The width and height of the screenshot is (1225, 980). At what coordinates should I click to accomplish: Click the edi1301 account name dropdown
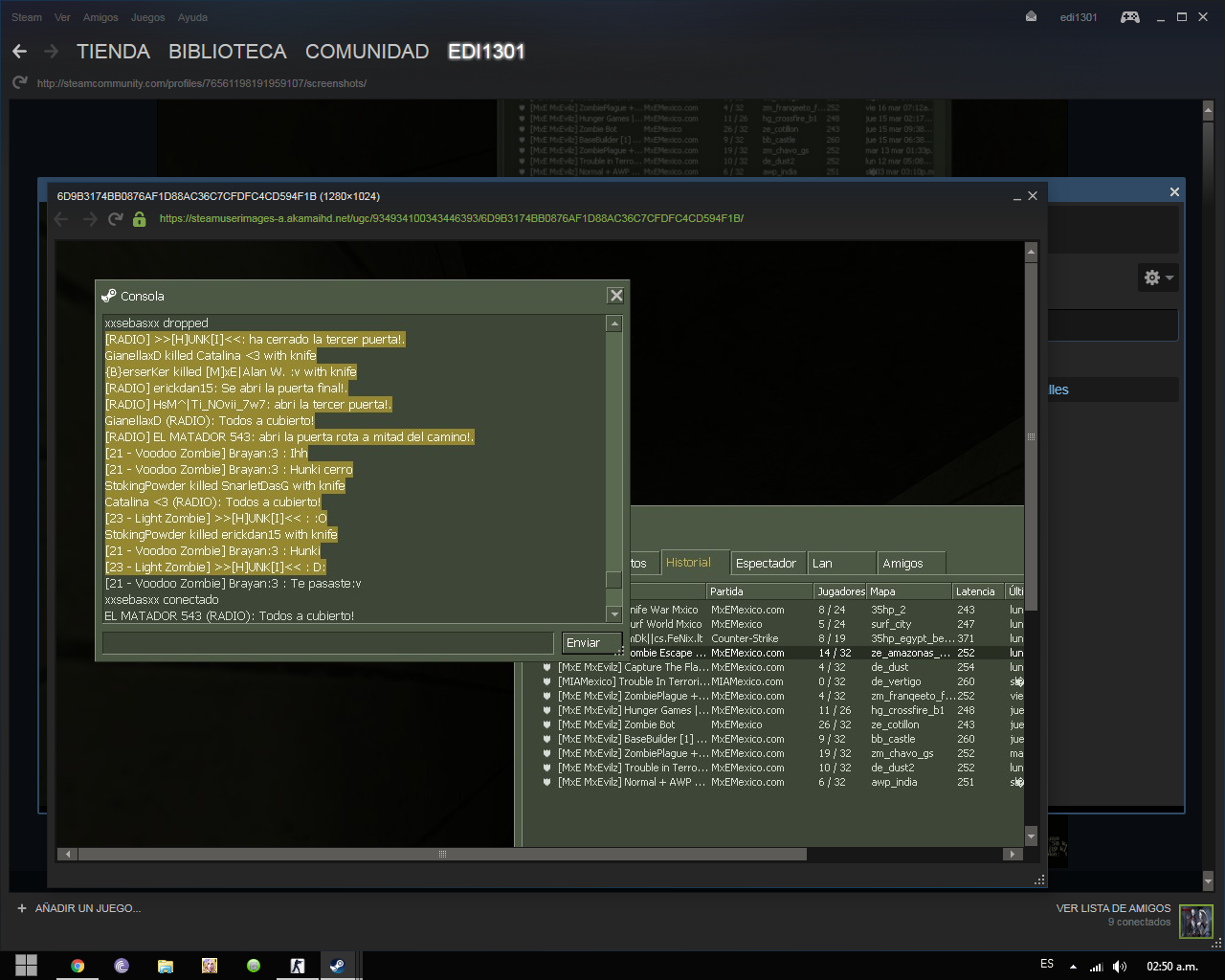point(1079,17)
